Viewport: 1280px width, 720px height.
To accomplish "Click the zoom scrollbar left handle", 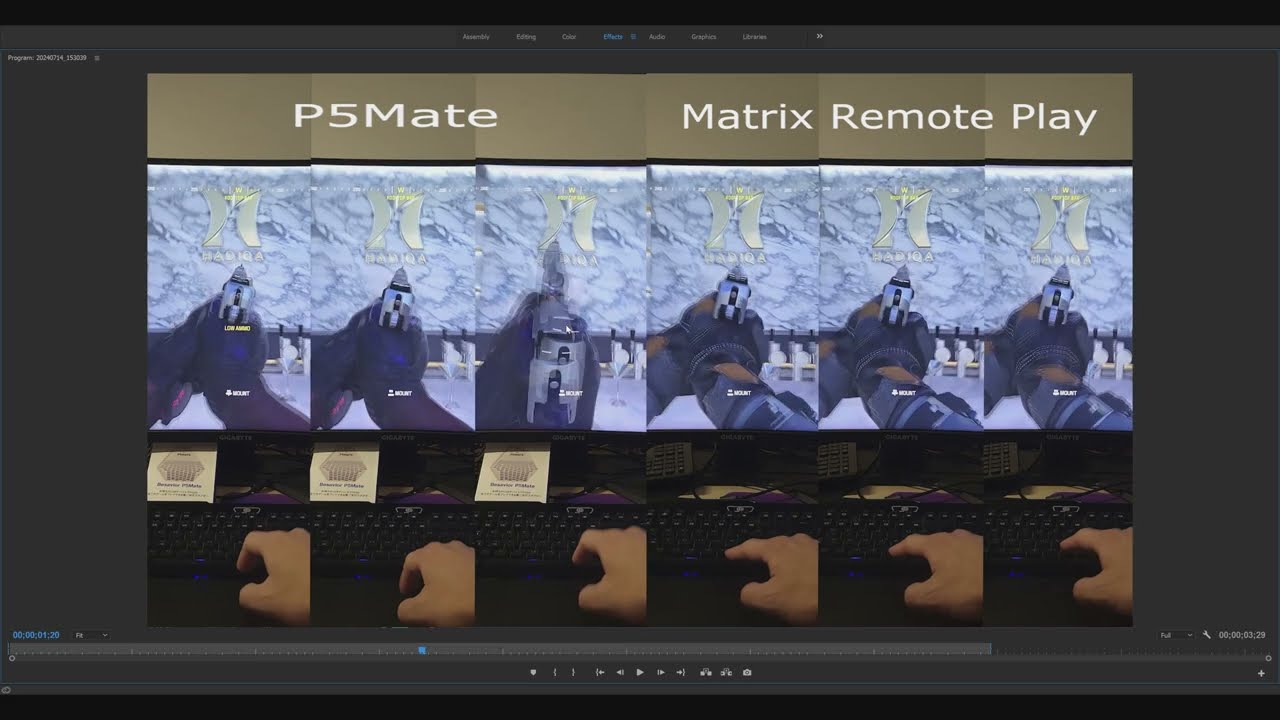I will coord(12,658).
